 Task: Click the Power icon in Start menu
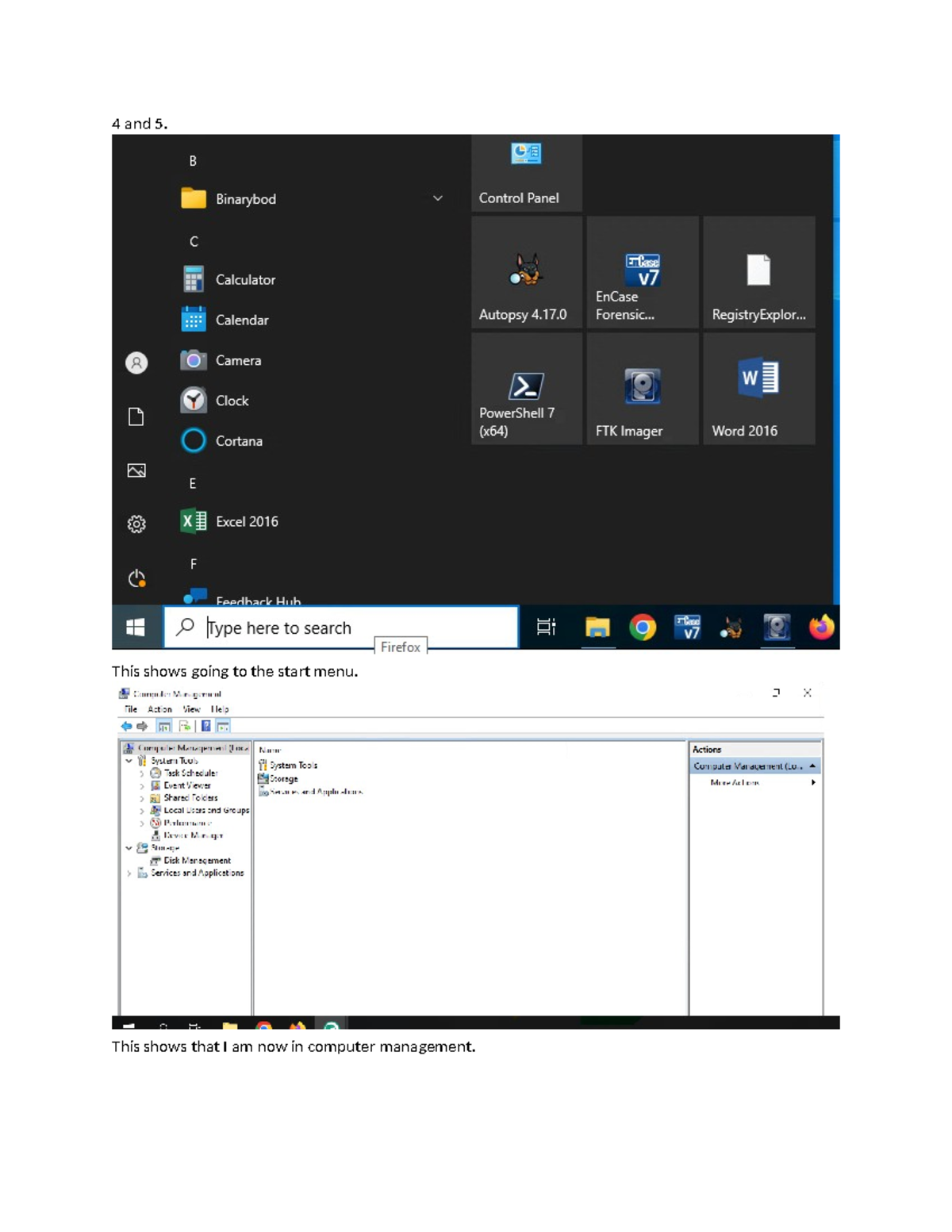coord(136,578)
